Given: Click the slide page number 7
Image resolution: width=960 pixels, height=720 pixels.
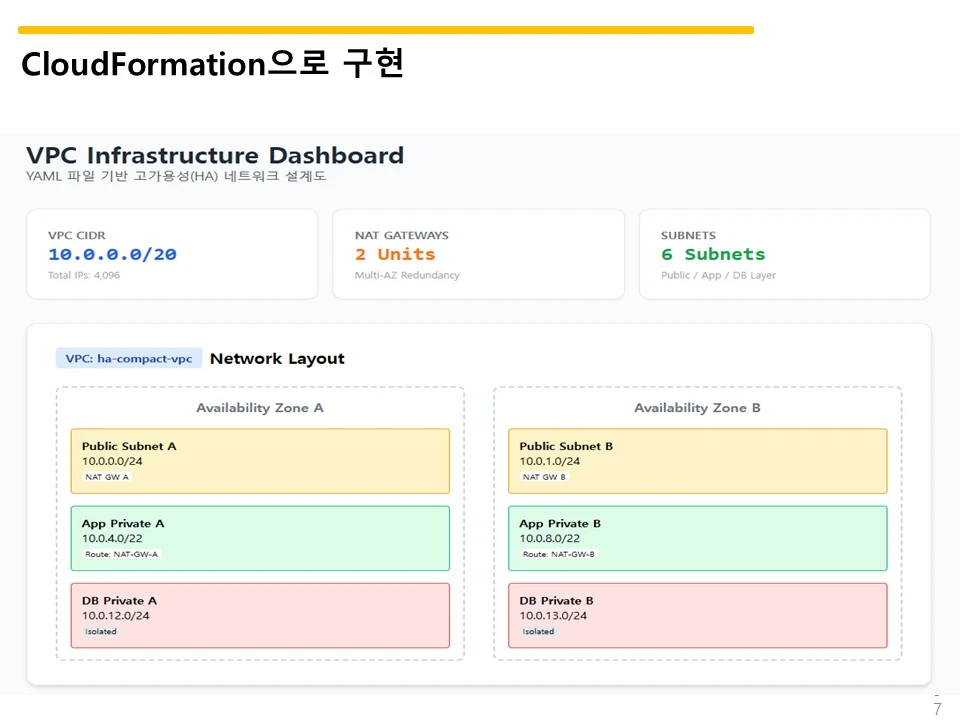Looking at the screenshot, I should pyautogui.click(x=937, y=709).
